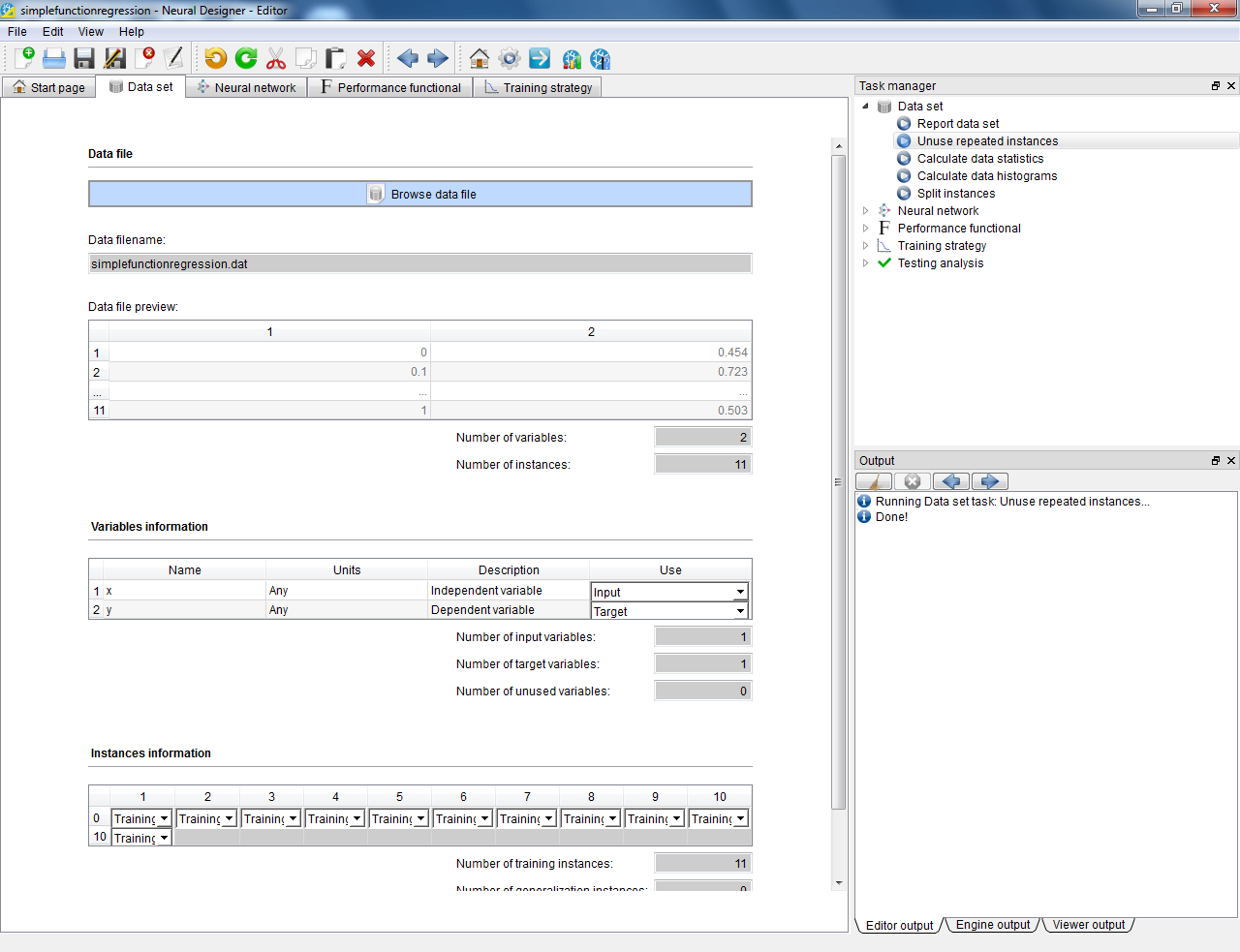
Task: Collapse the Data set tree node
Action: tap(865, 107)
